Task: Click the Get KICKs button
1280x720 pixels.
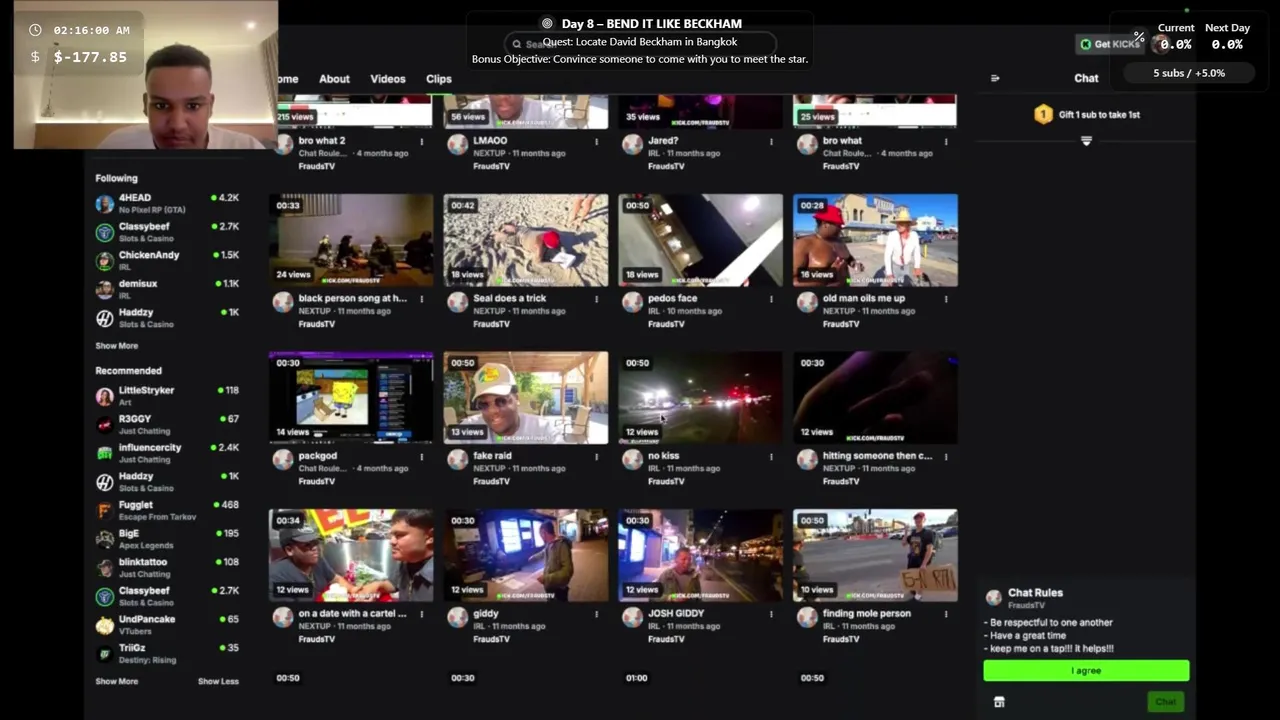Action: point(1109,44)
